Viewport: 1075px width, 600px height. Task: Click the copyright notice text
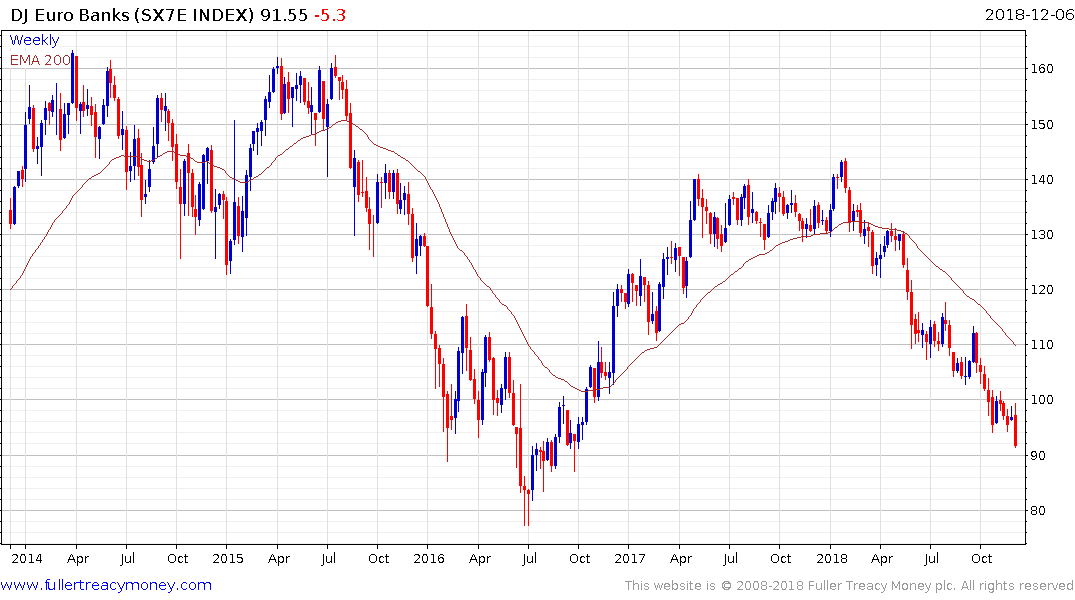tap(849, 586)
